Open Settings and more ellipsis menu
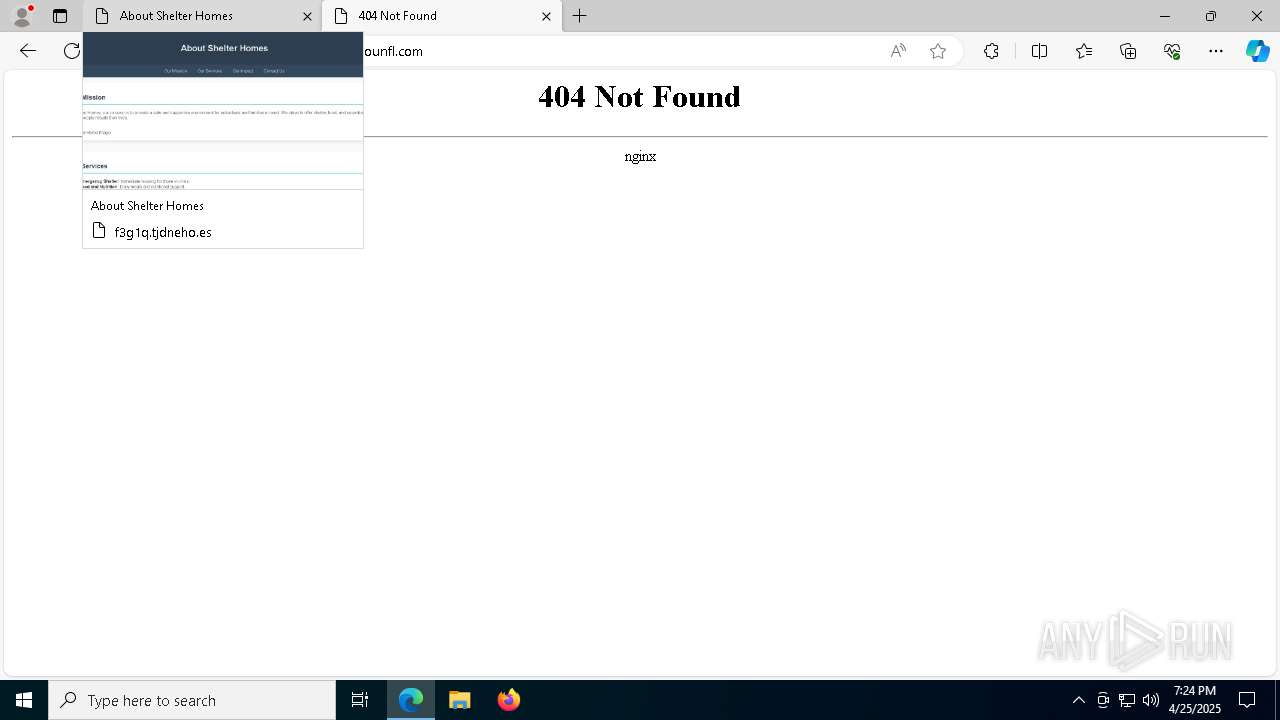Image resolution: width=1280 pixels, height=720 pixels. click(1216, 51)
